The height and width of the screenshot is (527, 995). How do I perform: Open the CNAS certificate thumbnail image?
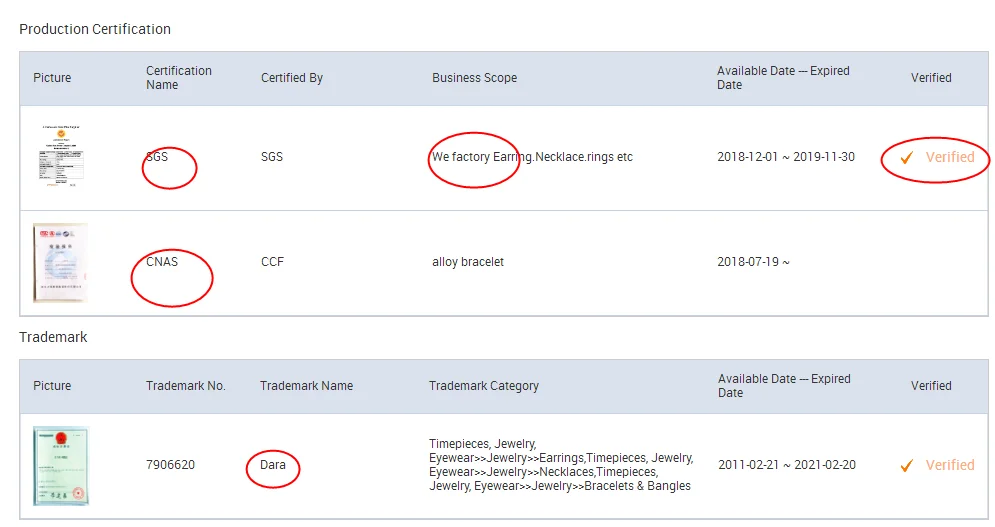60,263
